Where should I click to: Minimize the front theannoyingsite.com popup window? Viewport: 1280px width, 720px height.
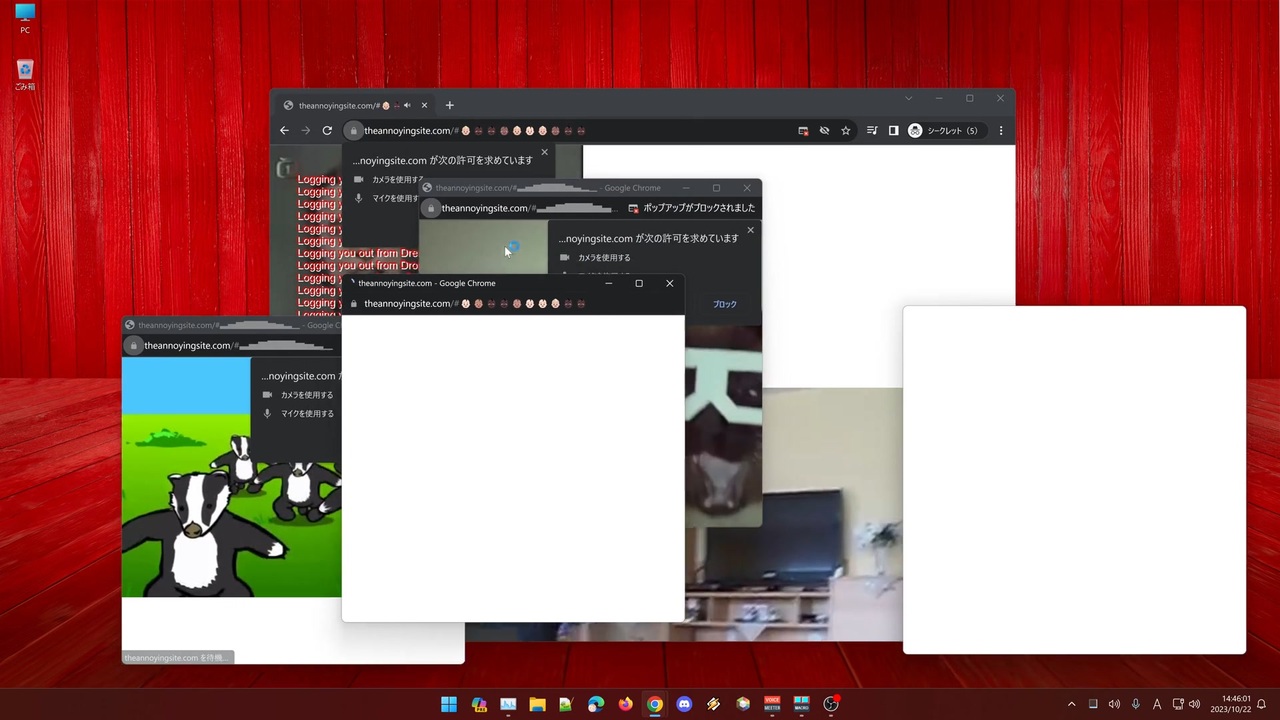click(x=608, y=283)
